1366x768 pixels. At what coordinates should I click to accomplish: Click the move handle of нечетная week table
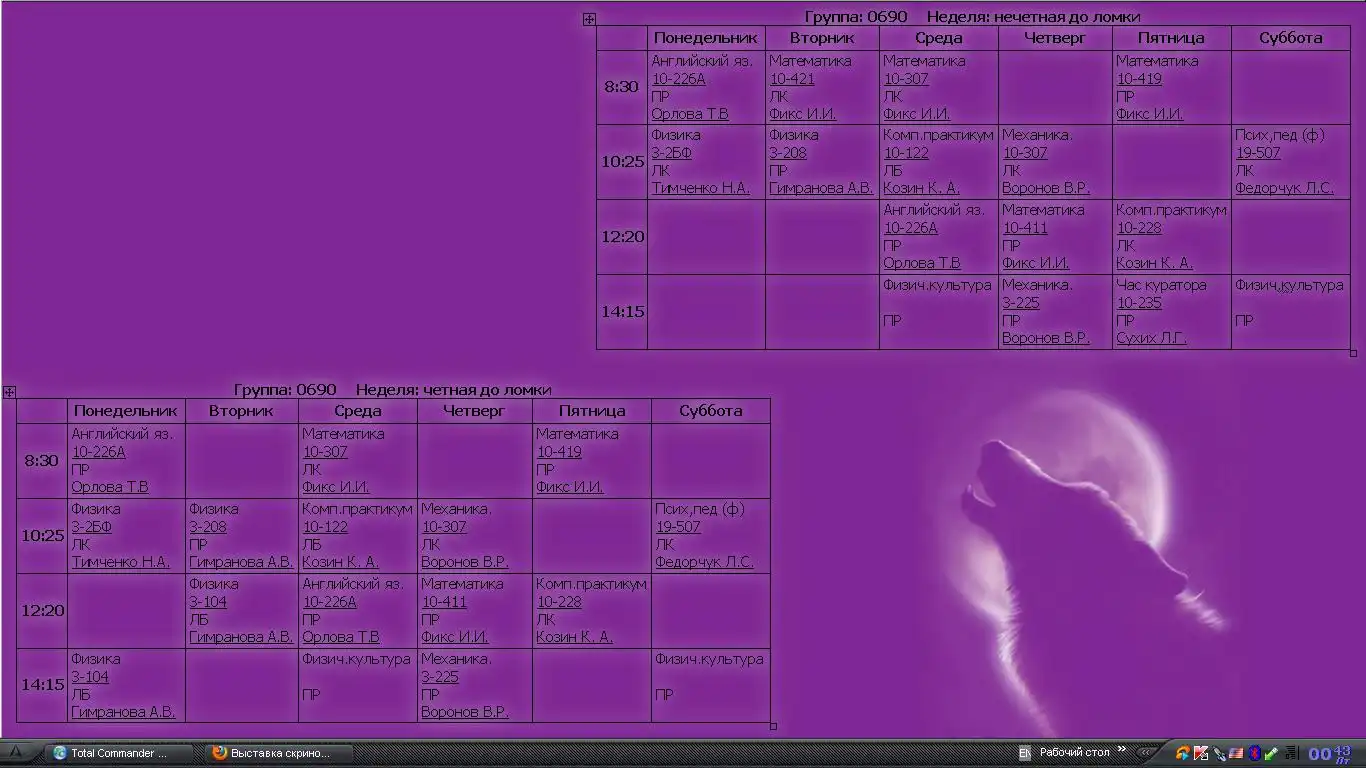589,19
